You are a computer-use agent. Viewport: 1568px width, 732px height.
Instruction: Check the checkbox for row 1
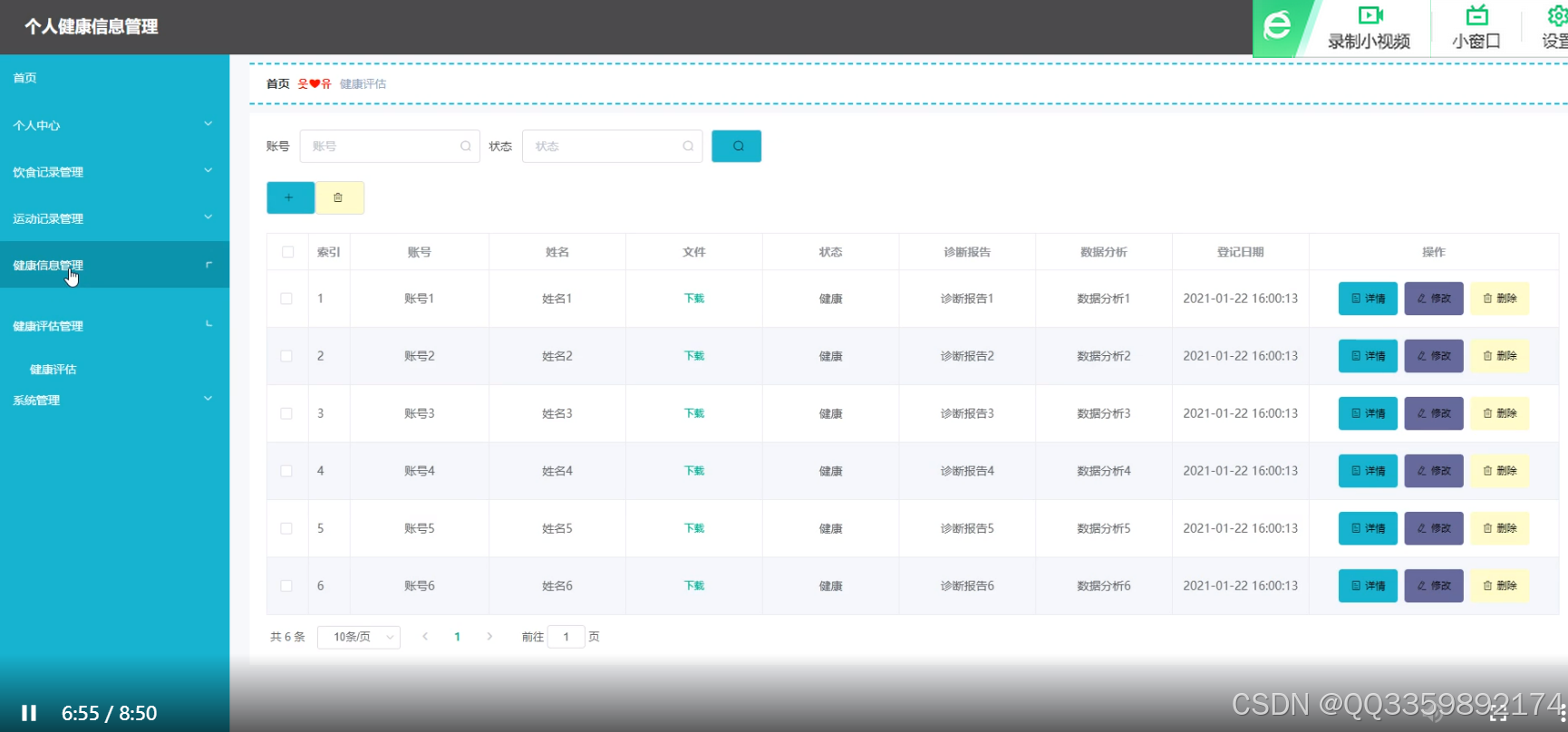tap(286, 298)
